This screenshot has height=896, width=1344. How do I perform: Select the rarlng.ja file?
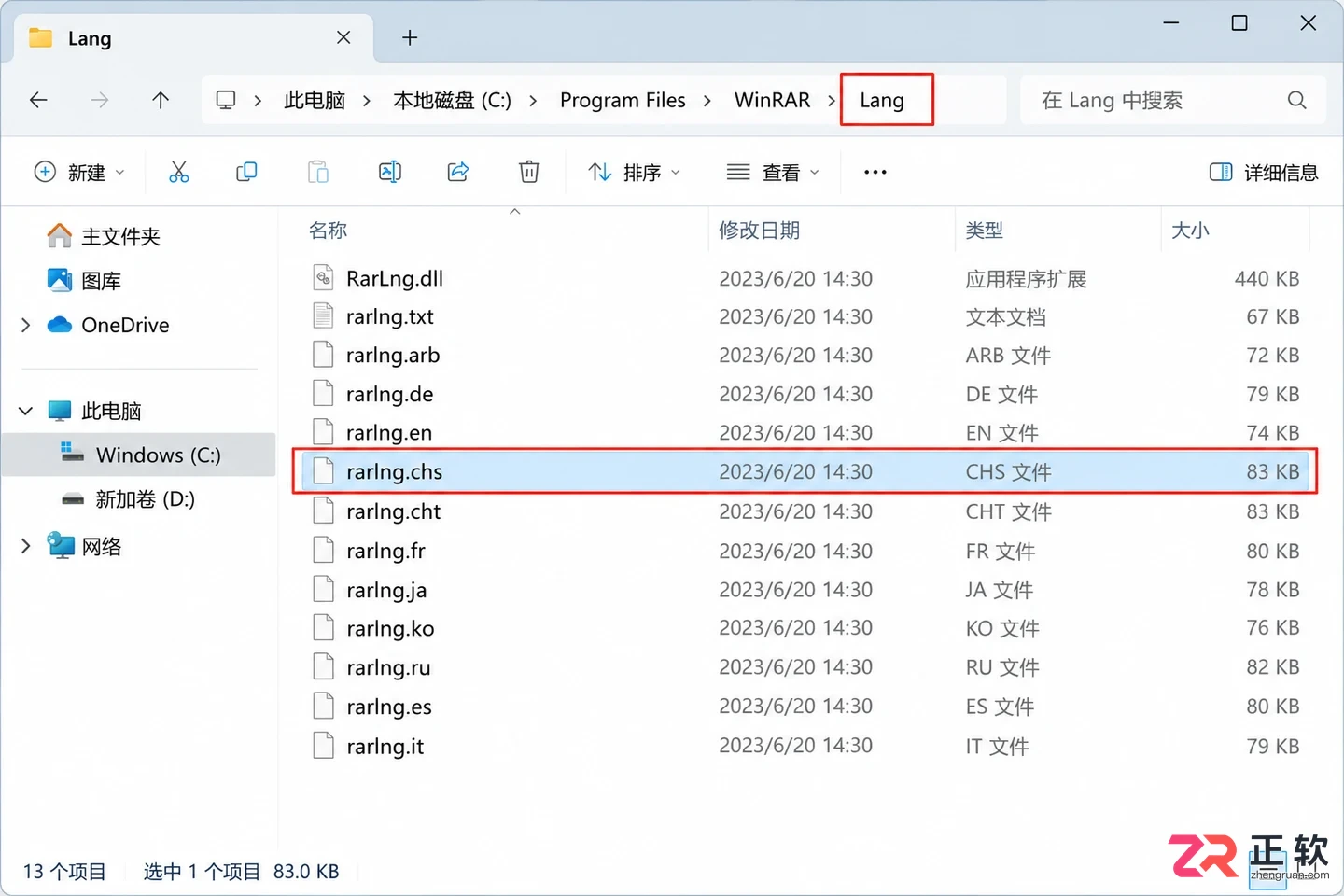(805, 589)
